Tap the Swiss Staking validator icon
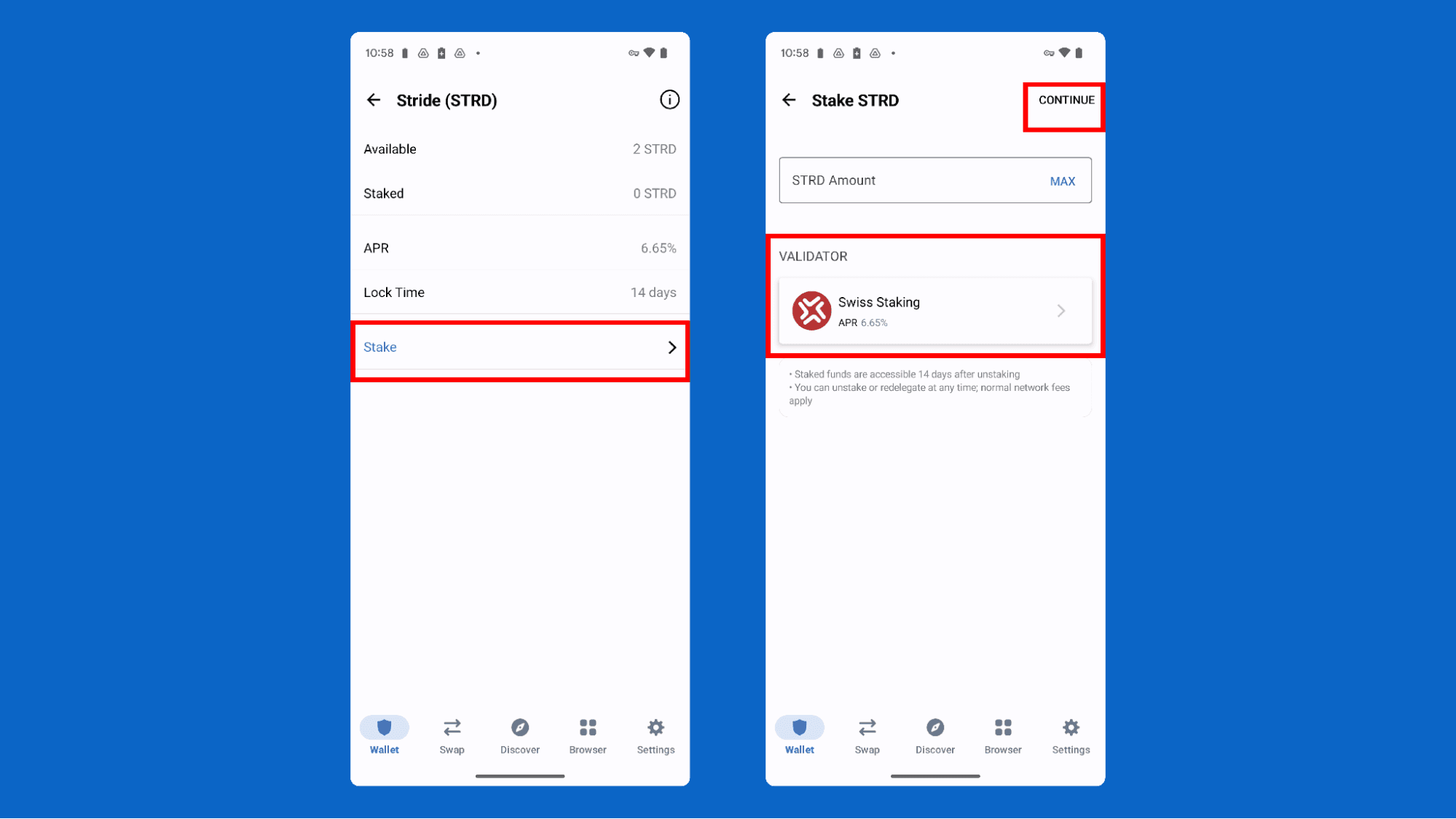The height and width of the screenshot is (819, 1456). click(x=811, y=310)
